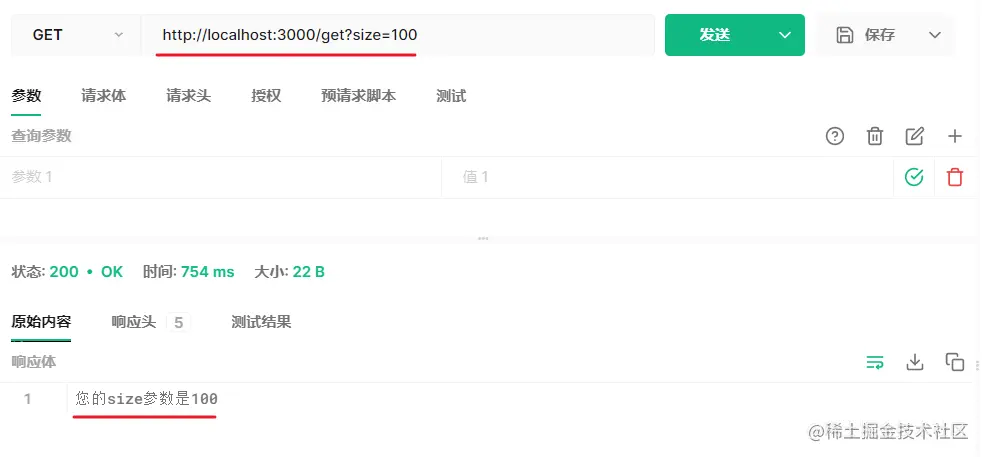Click the 查询参数 section label

click(x=41, y=136)
